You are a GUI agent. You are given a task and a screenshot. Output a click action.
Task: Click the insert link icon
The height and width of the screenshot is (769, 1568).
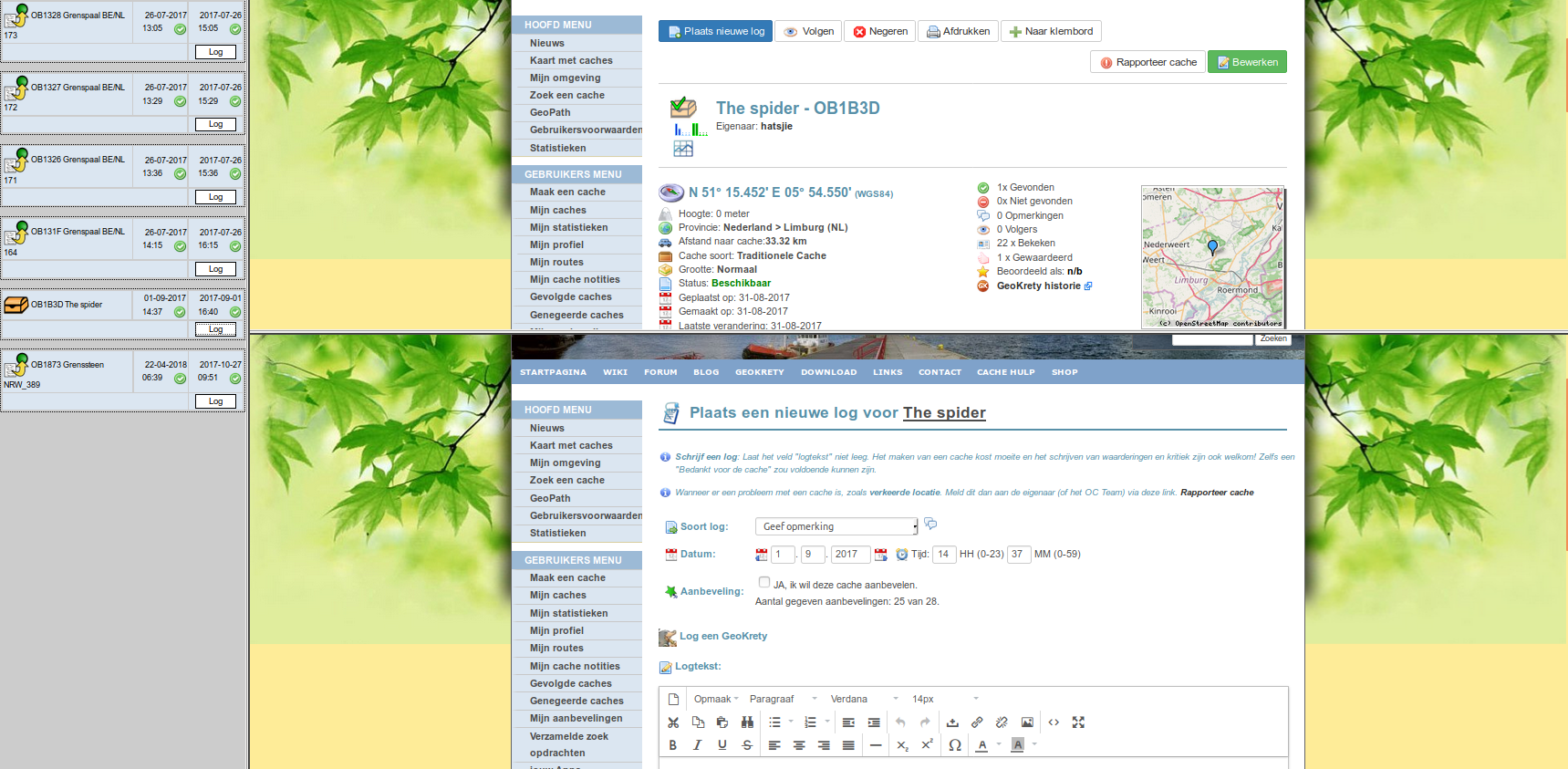coord(977,722)
